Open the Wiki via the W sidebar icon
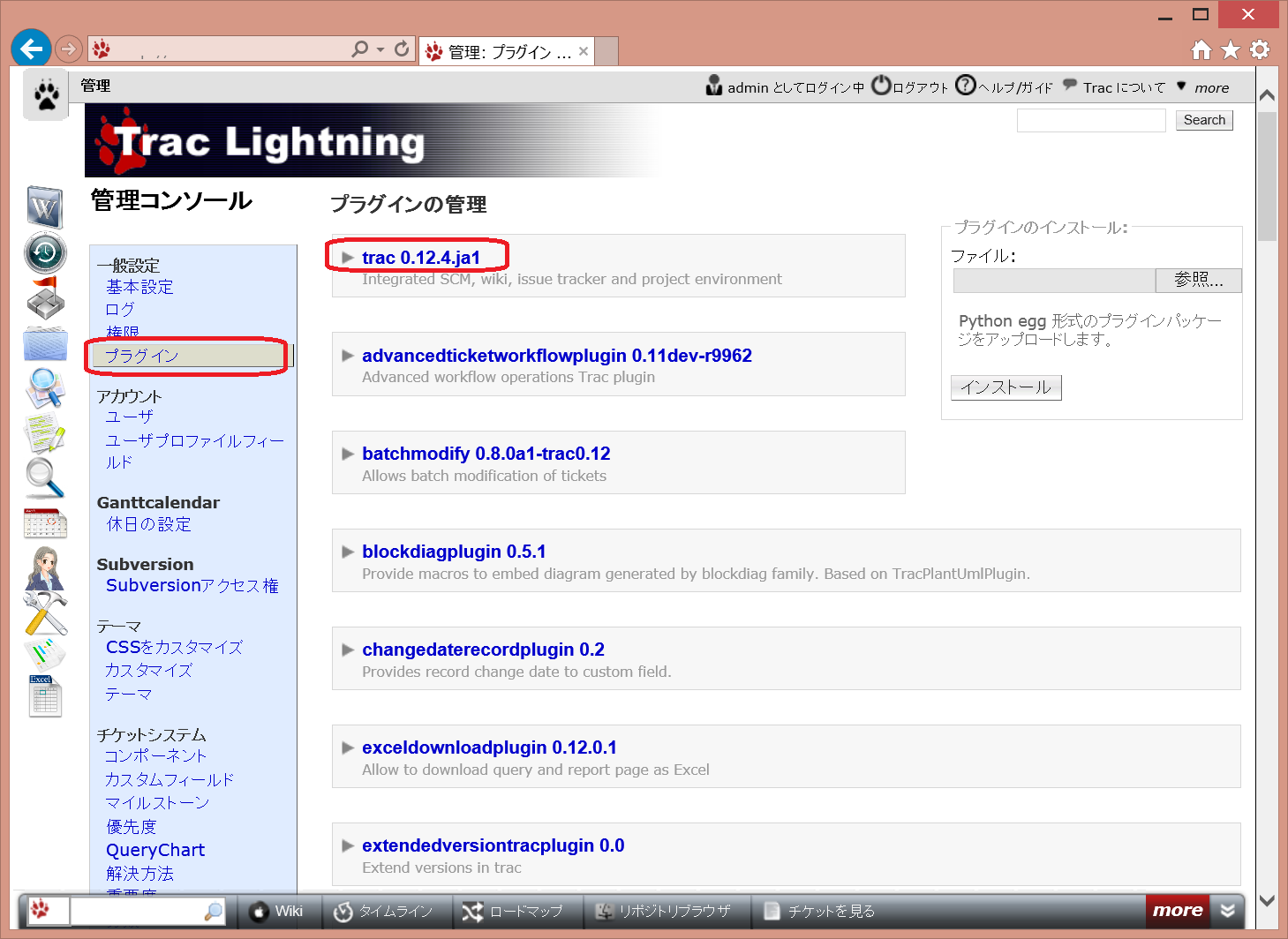This screenshot has width=1288, height=939. pos(45,207)
